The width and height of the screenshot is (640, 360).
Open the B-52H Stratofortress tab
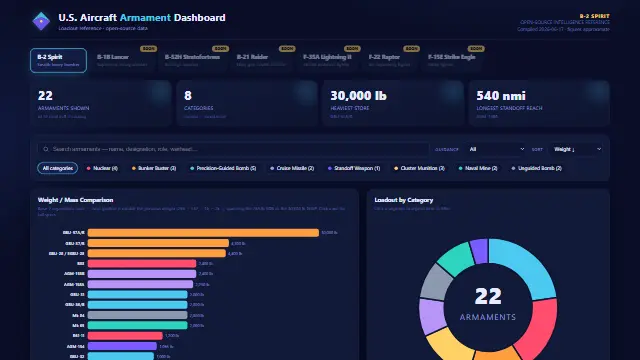point(193,60)
